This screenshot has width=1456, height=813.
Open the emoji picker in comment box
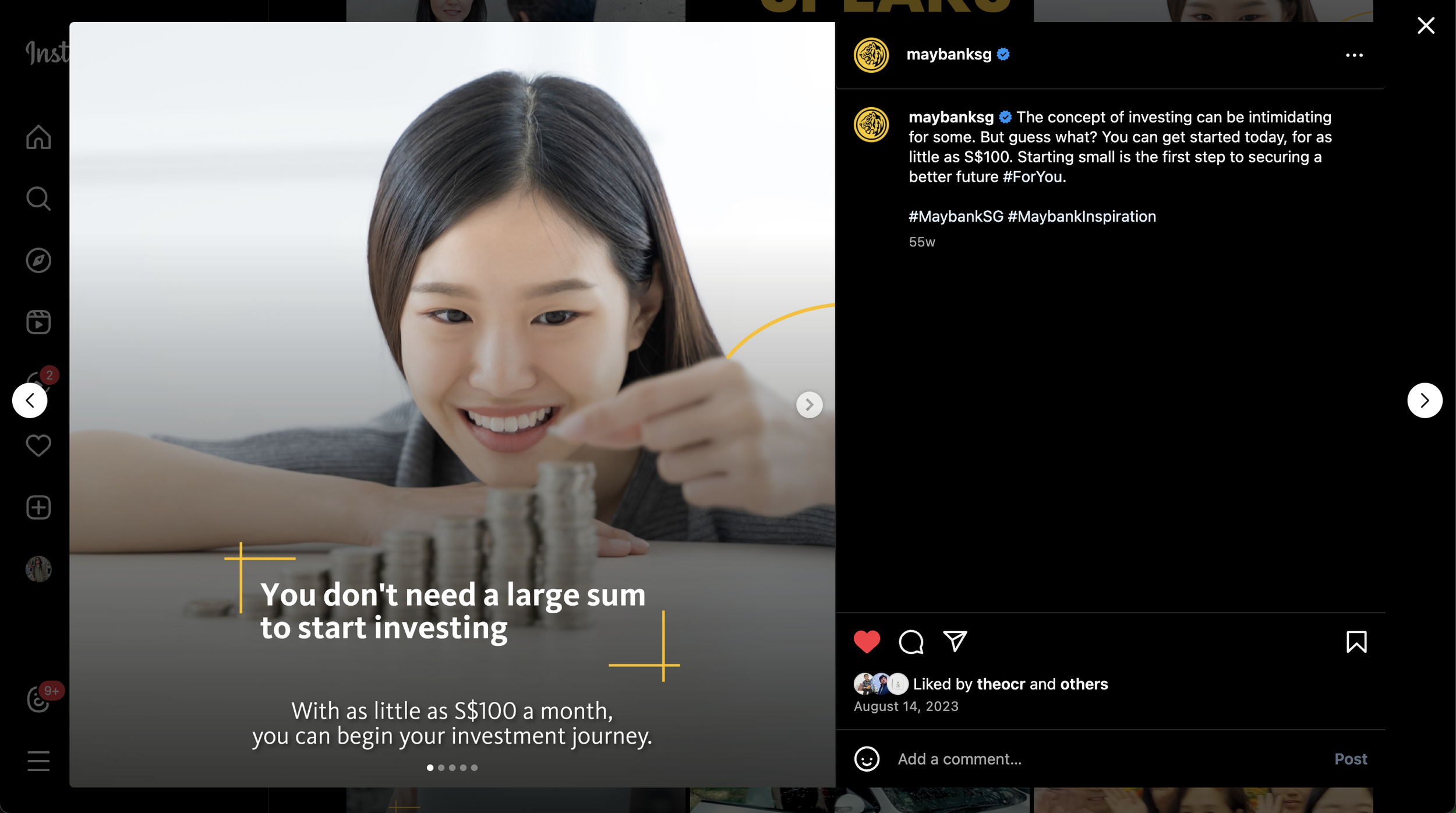point(867,759)
